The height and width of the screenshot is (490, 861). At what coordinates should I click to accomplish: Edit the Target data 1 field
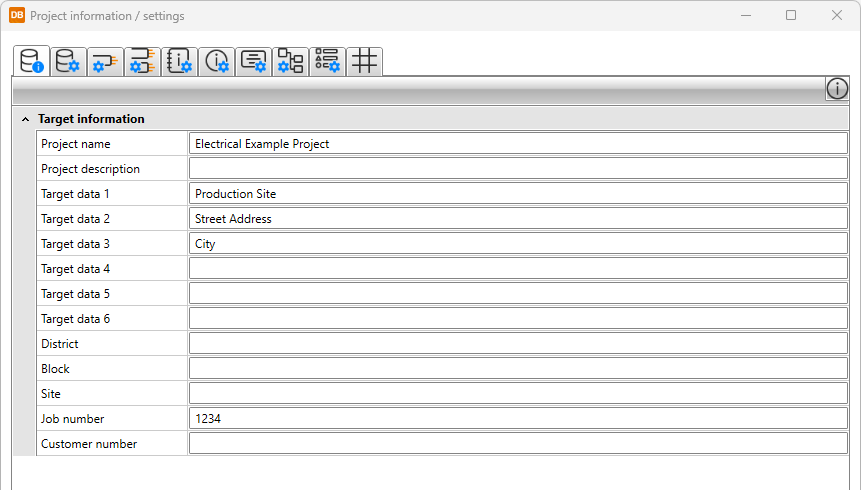click(x=517, y=194)
